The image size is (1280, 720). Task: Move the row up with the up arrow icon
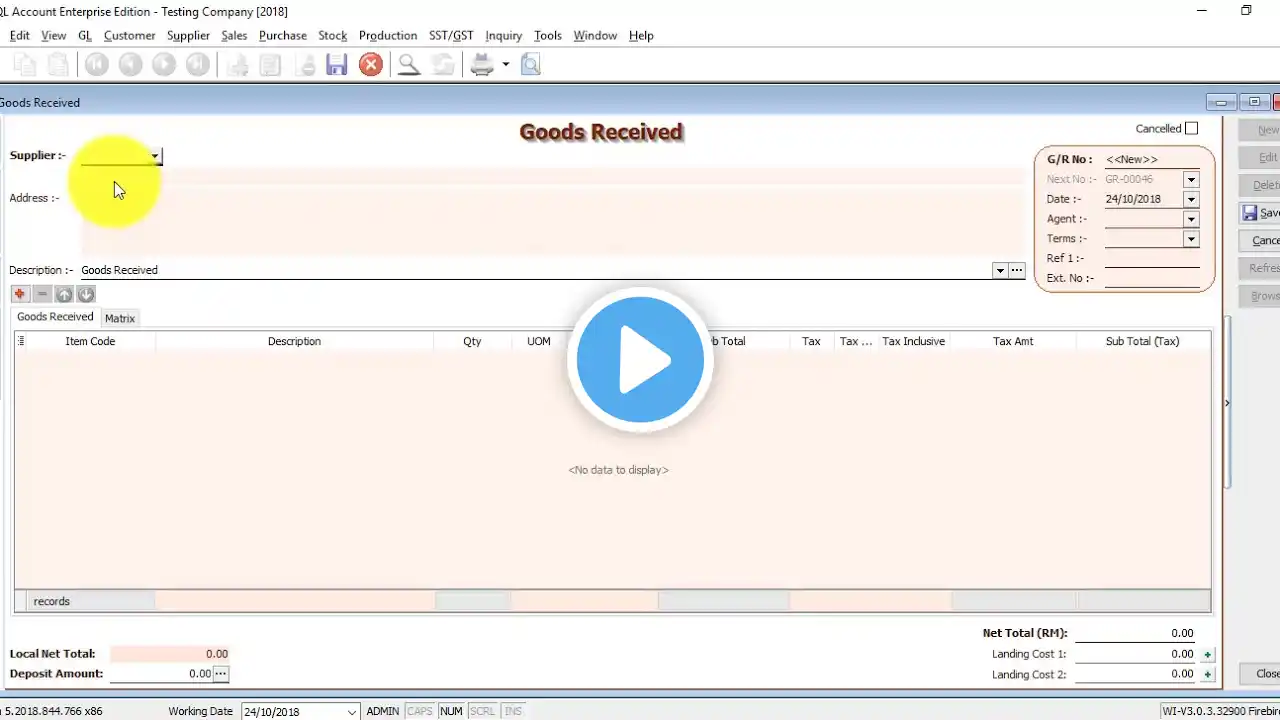click(x=64, y=294)
